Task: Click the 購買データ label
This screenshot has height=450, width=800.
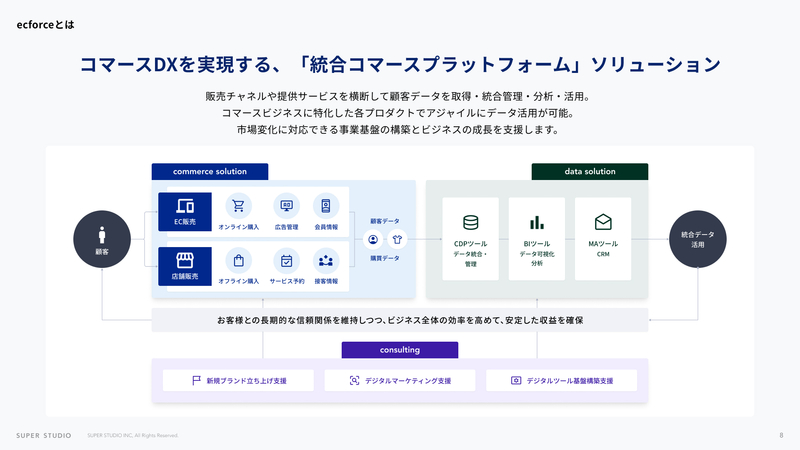Action: 385,258
